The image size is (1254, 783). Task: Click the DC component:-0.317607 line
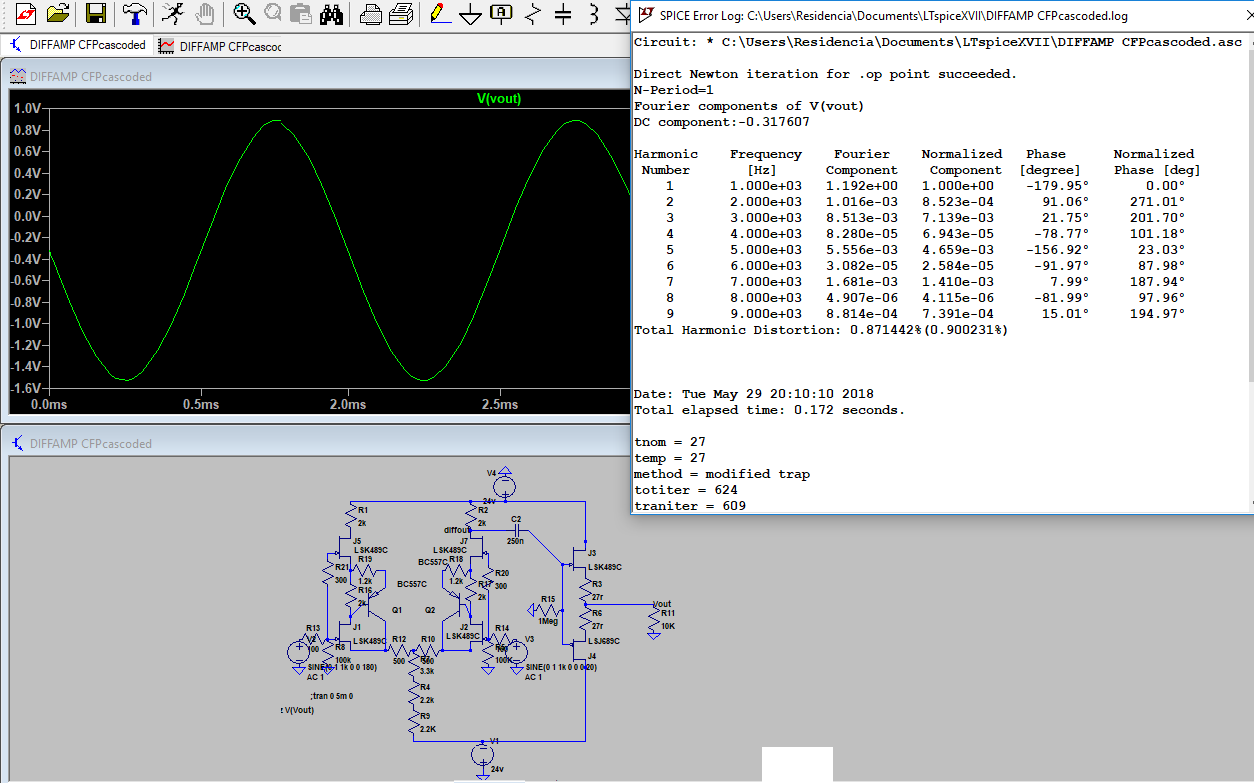(x=722, y=122)
